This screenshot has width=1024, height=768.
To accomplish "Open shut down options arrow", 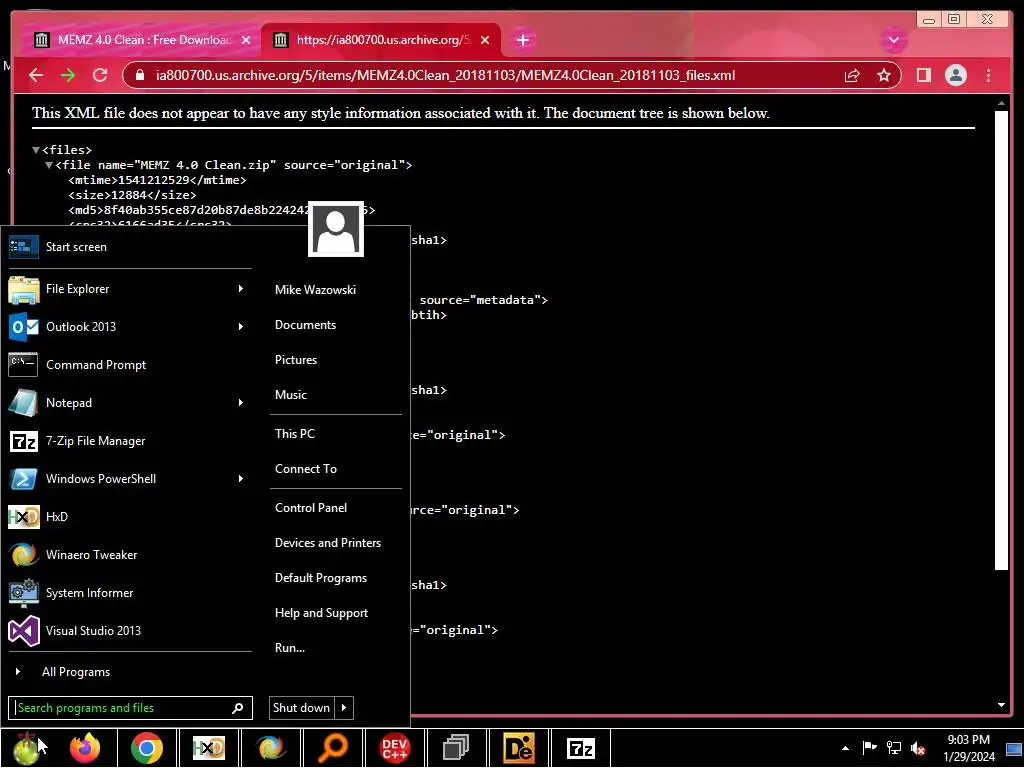I will tap(344, 707).
